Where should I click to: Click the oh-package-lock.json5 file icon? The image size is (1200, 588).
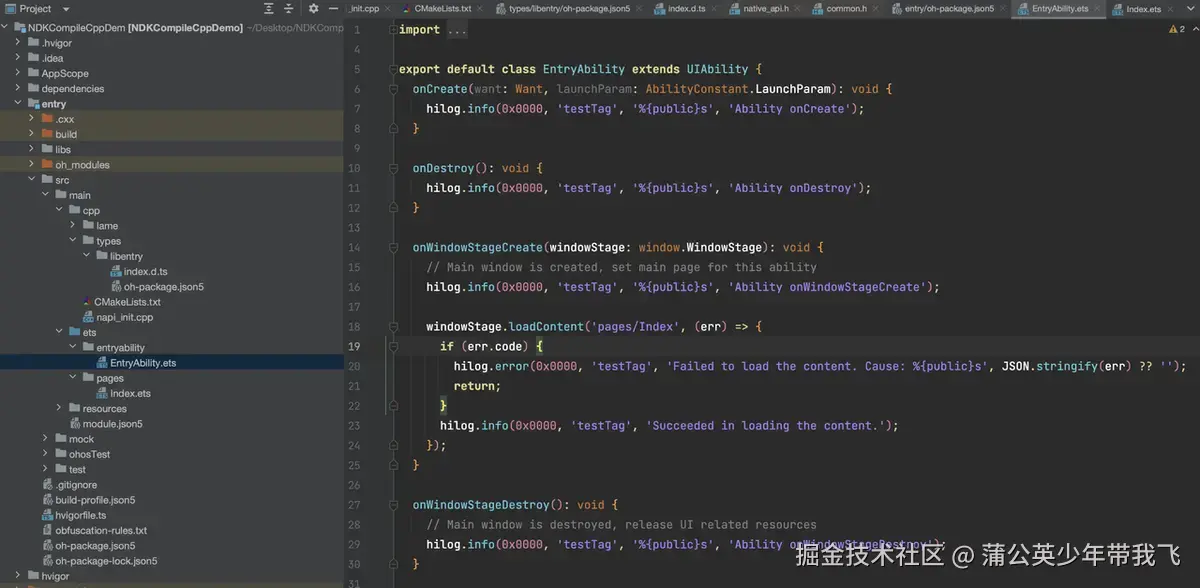click(x=47, y=561)
